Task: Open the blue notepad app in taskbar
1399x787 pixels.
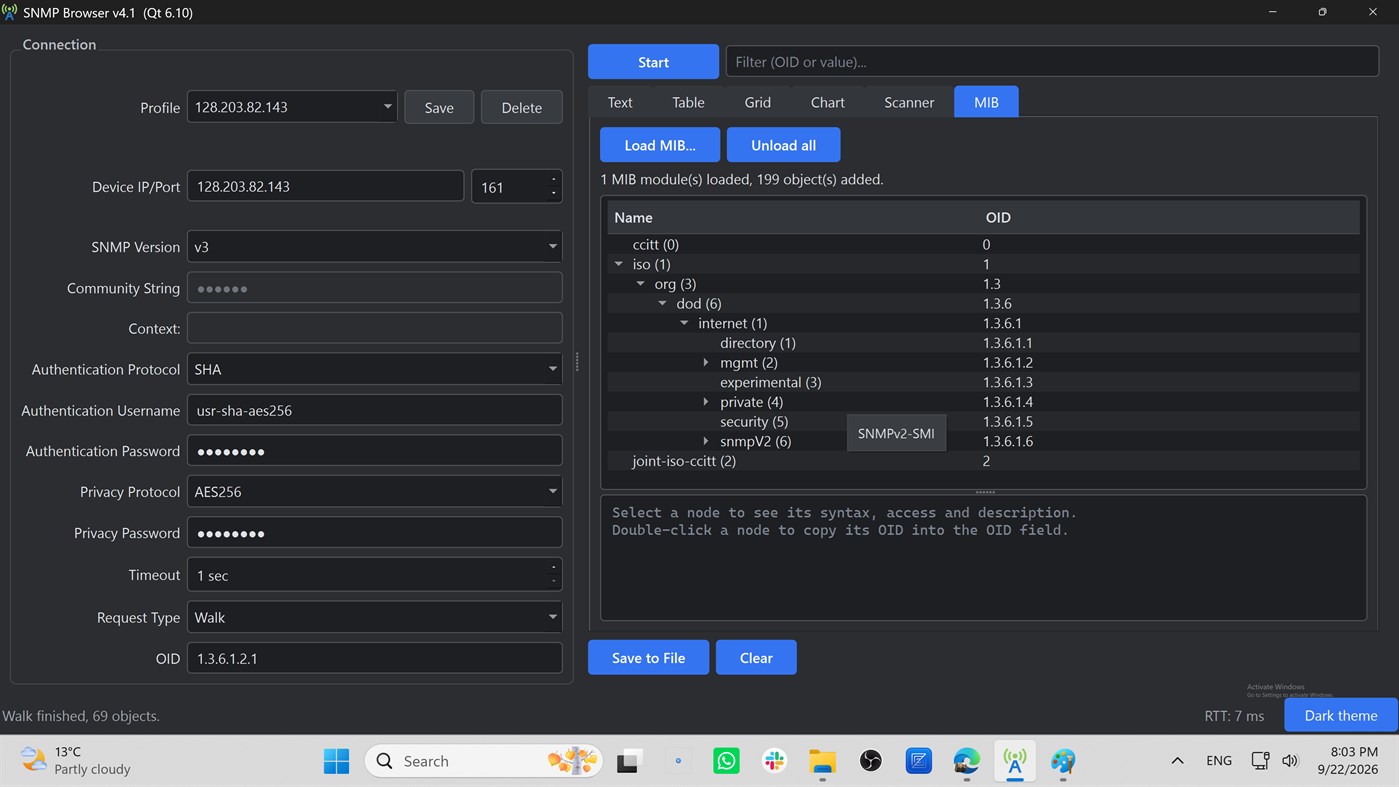Action: pyautogui.click(x=919, y=761)
